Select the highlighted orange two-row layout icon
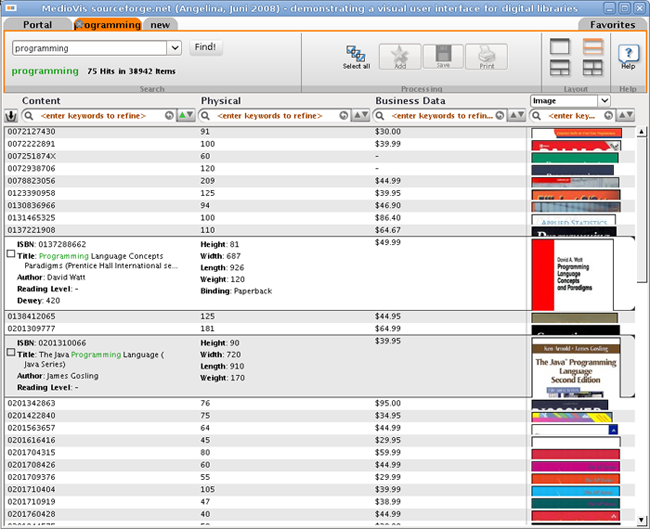The image size is (650, 529). point(593,46)
